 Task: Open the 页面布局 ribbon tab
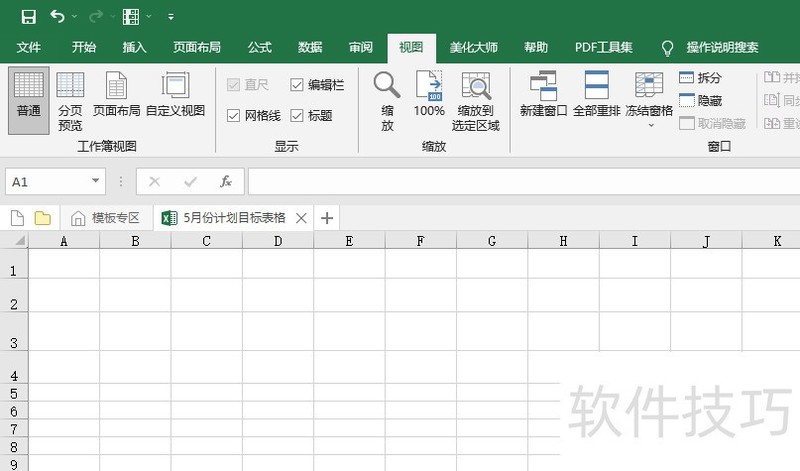[x=197, y=47]
